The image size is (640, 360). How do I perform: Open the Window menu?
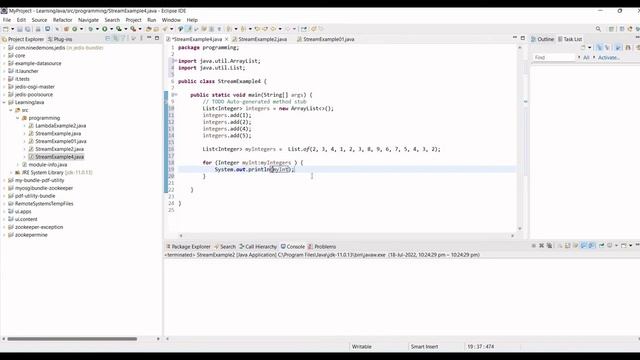click(x=171, y=20)
